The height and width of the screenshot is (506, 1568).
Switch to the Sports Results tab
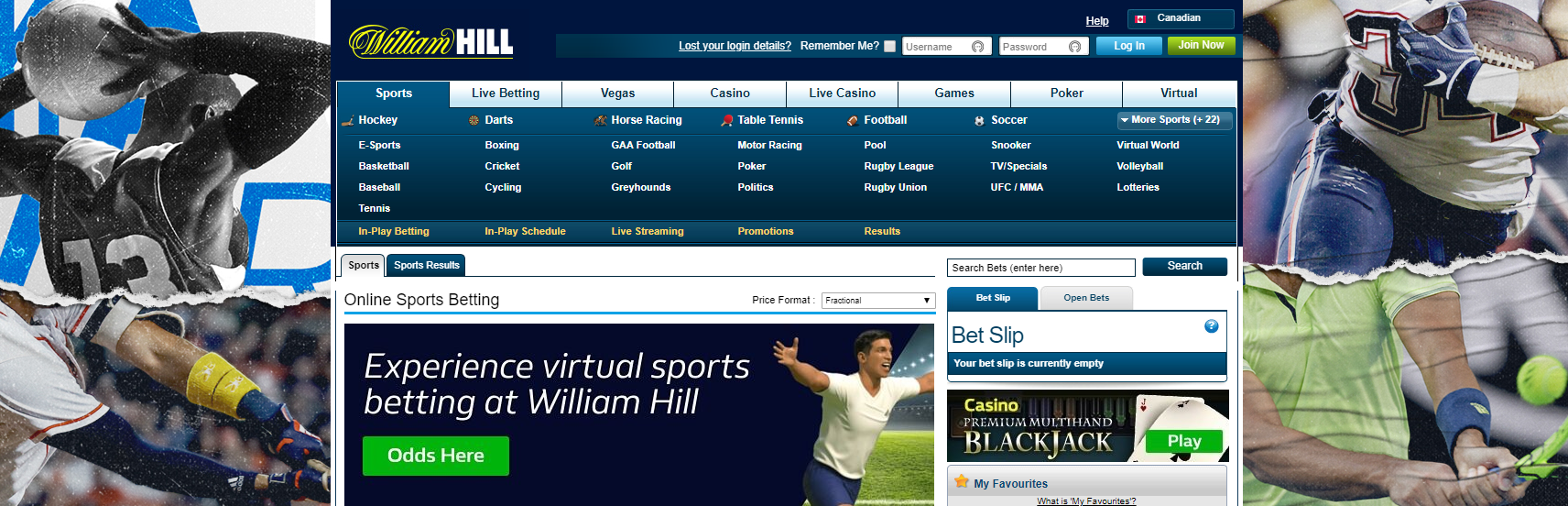tap(427, 265)
